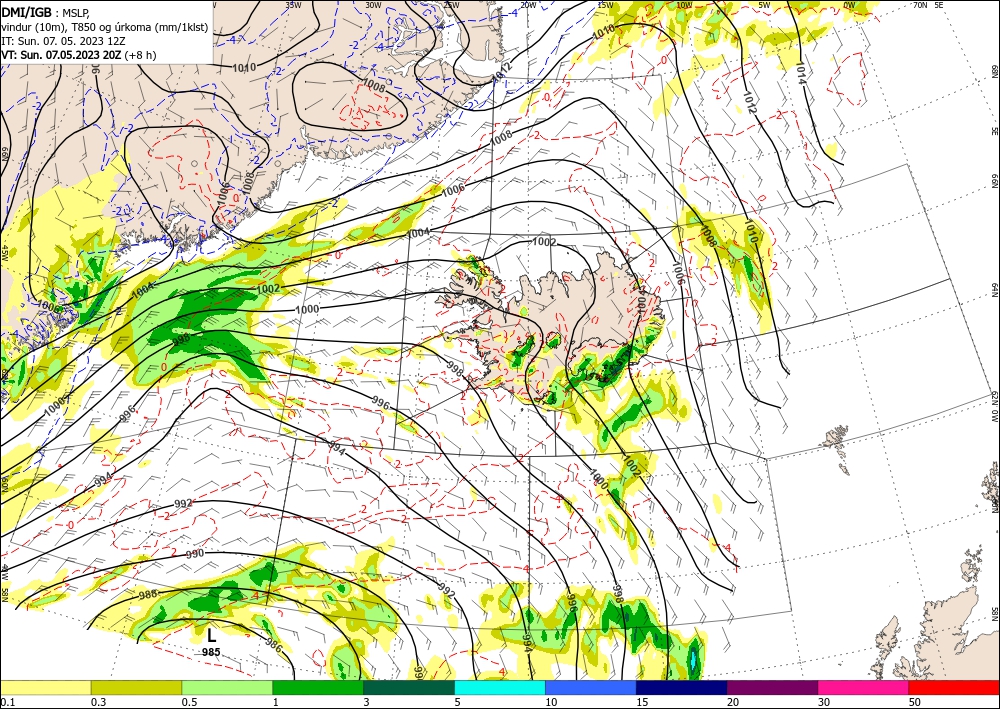Click the "0.1" legend scale value
The height and width of the screenshot is (709, 1000).
6,702
